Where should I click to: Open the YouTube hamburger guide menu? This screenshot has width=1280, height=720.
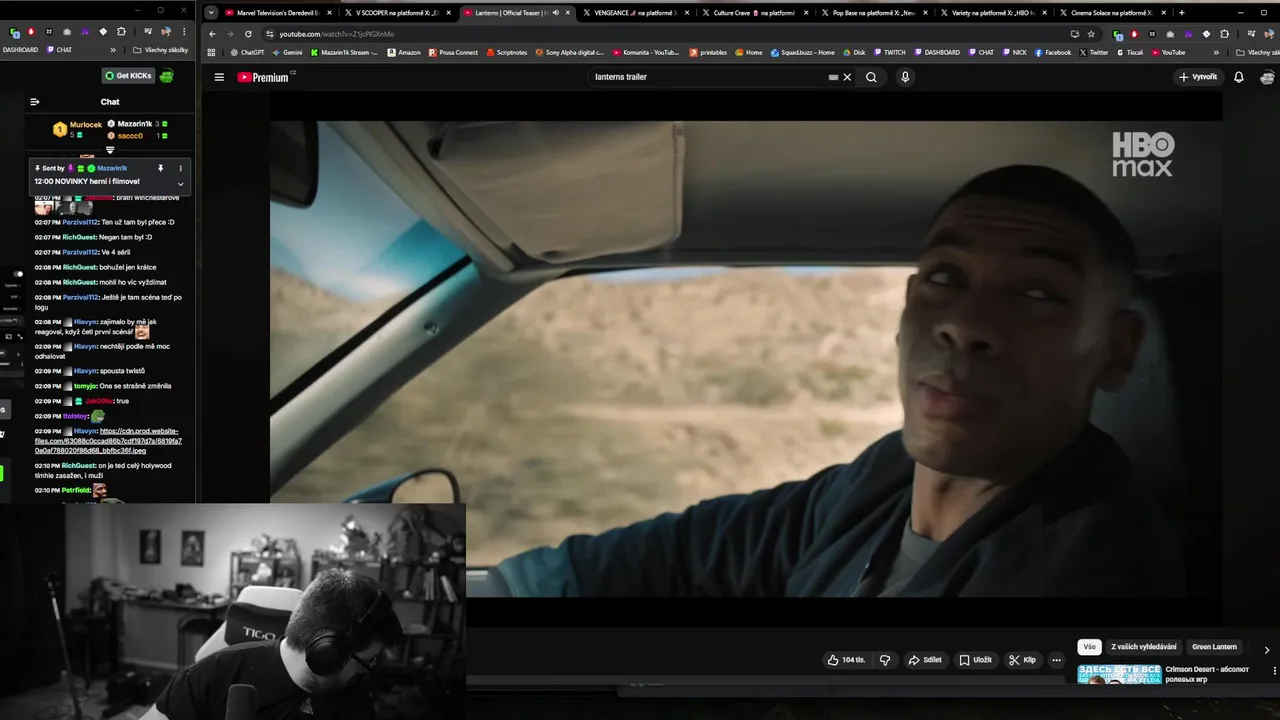[x=219, y=77]
